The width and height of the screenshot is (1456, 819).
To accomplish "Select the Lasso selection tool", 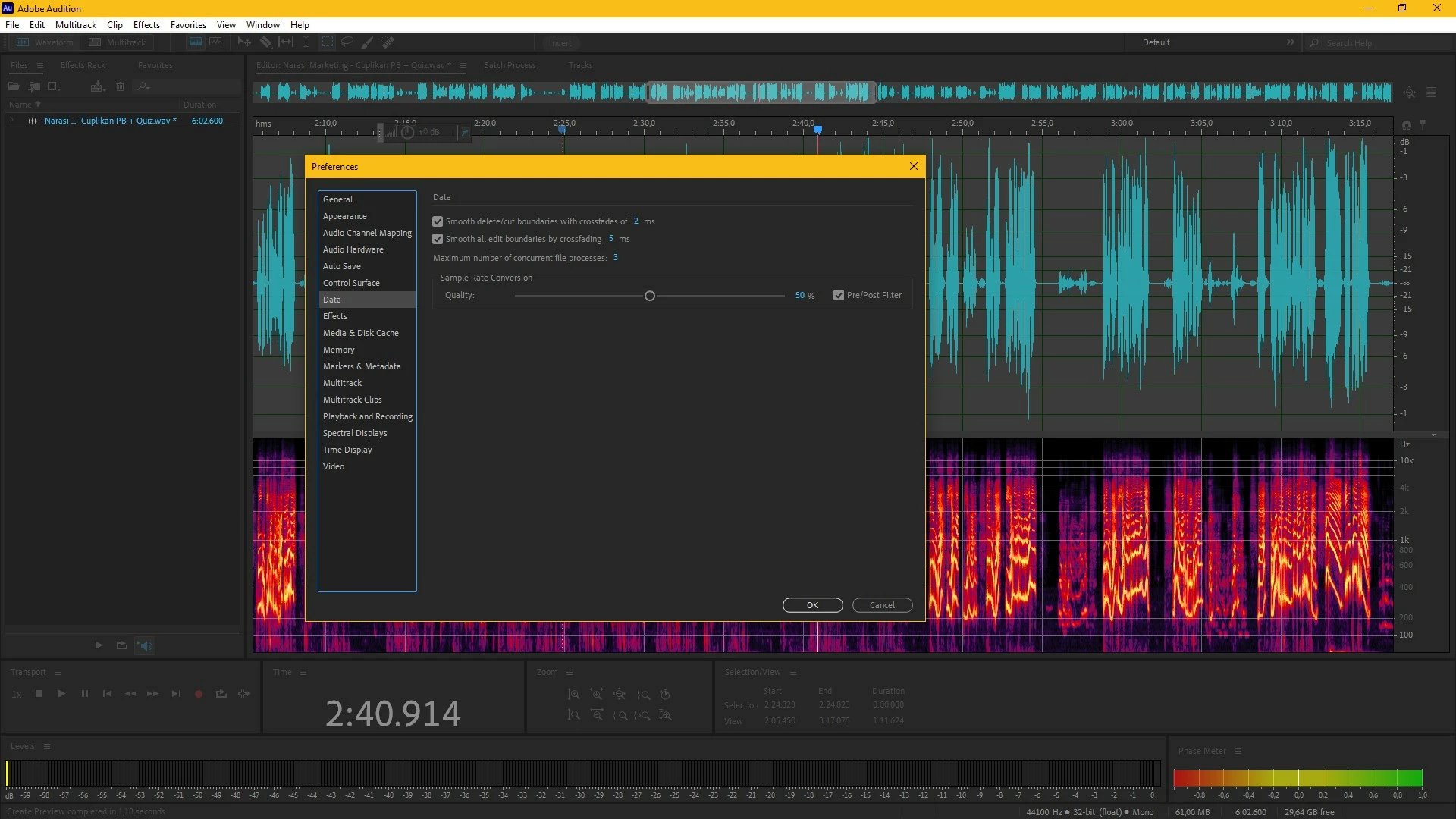I will [347, 42].
